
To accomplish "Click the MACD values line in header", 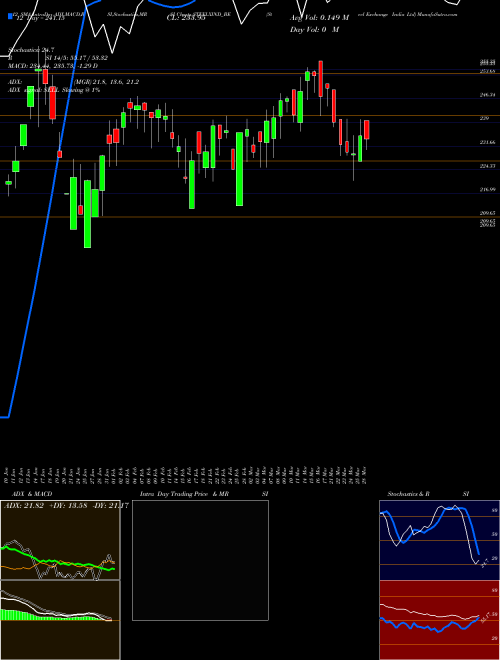I will [53, 66].
